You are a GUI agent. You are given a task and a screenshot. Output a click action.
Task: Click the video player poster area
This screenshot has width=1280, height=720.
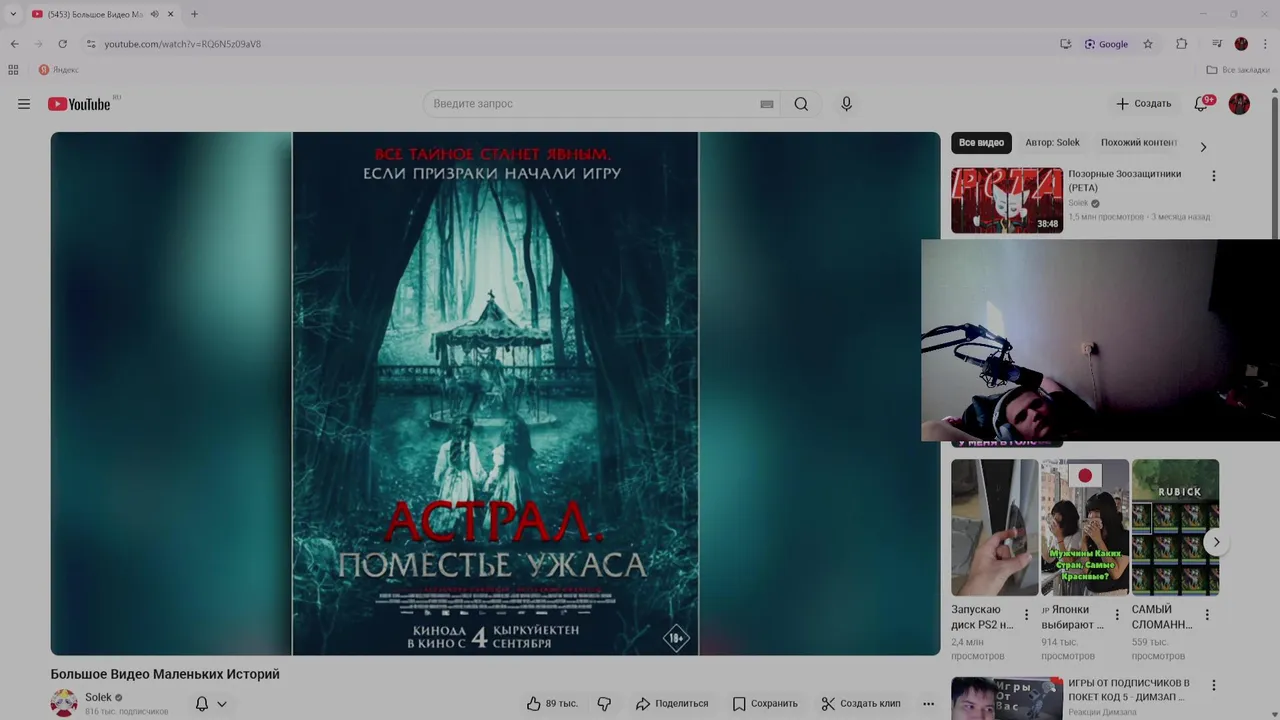tap(495, 394)
